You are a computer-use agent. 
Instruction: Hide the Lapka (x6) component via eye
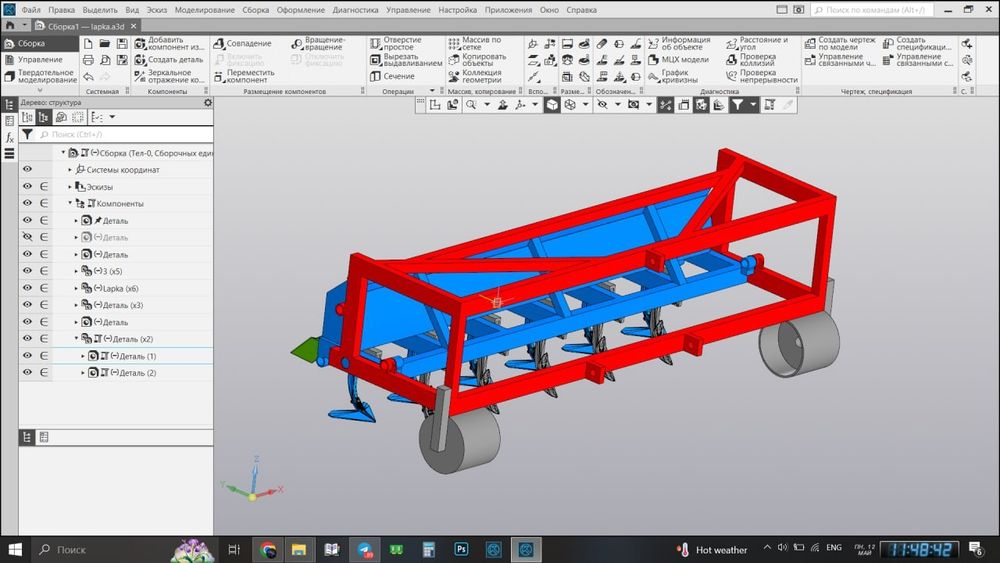coord(27,288)
